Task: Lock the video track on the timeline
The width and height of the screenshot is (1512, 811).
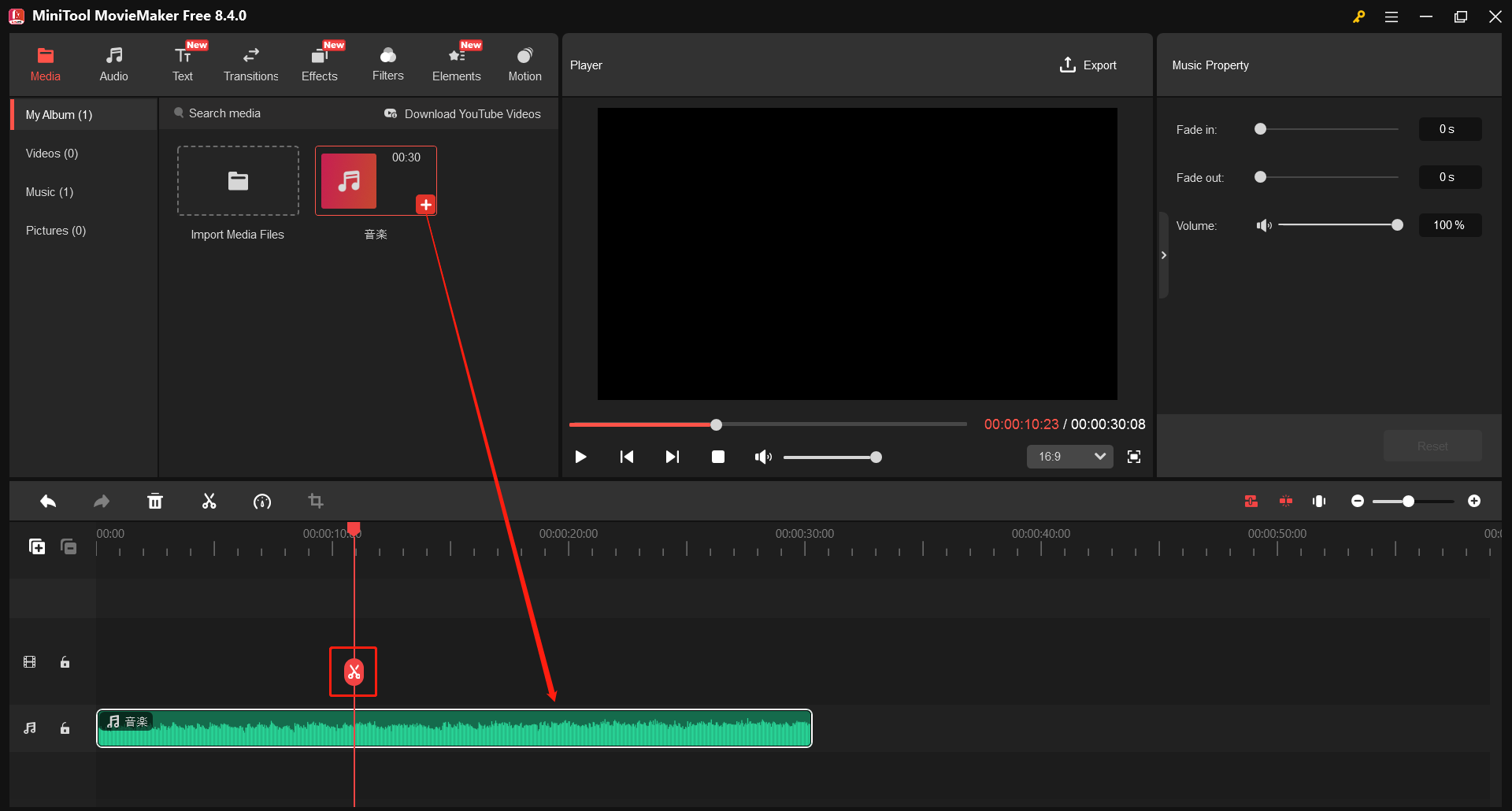Action: pyautogui.click(x=65, y=662)
